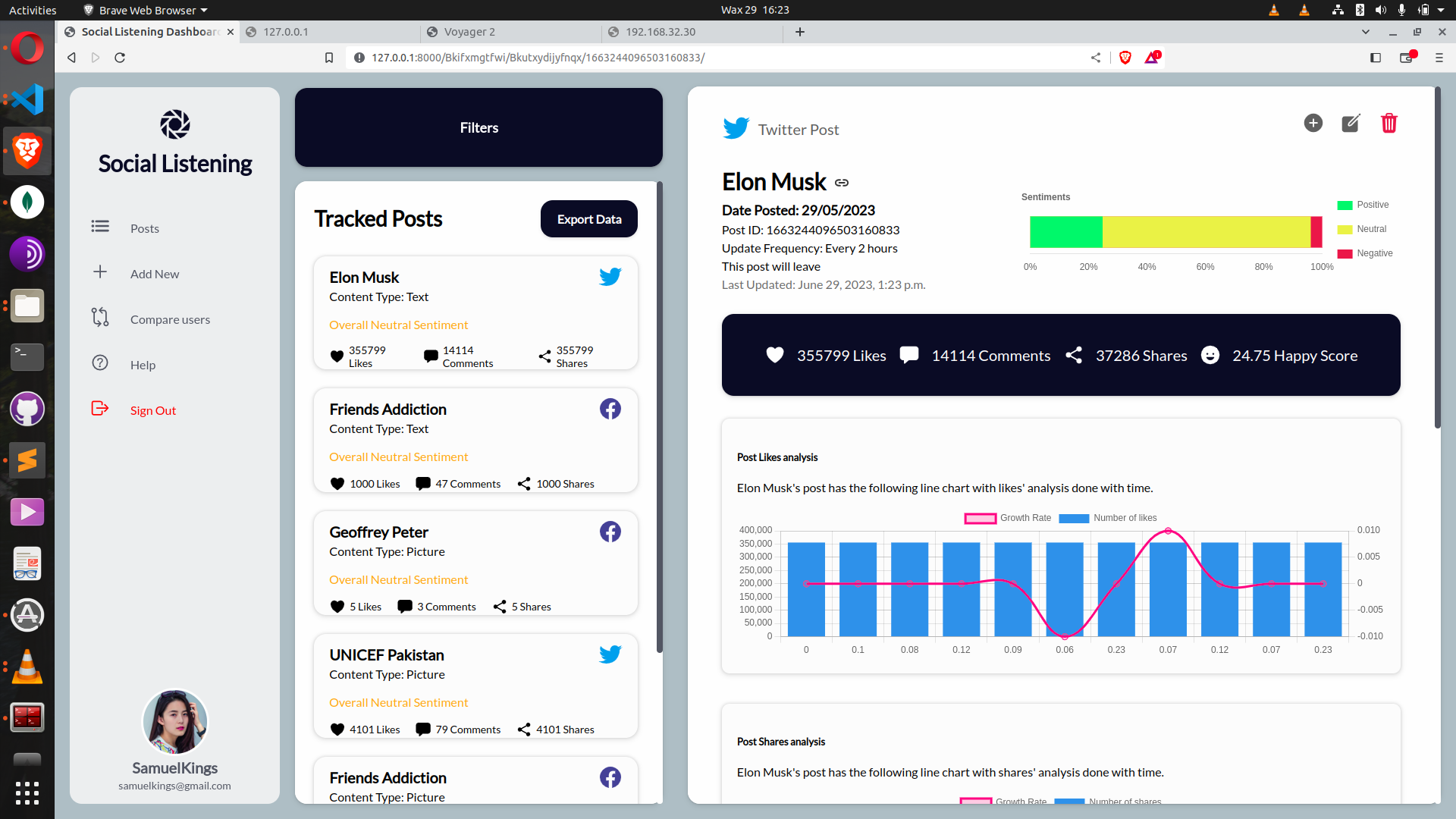Image resolution: width=1456 pixels, height=819 pixels.
Task: Select the Posts icon in the sidebar
Action: point(99,226)
